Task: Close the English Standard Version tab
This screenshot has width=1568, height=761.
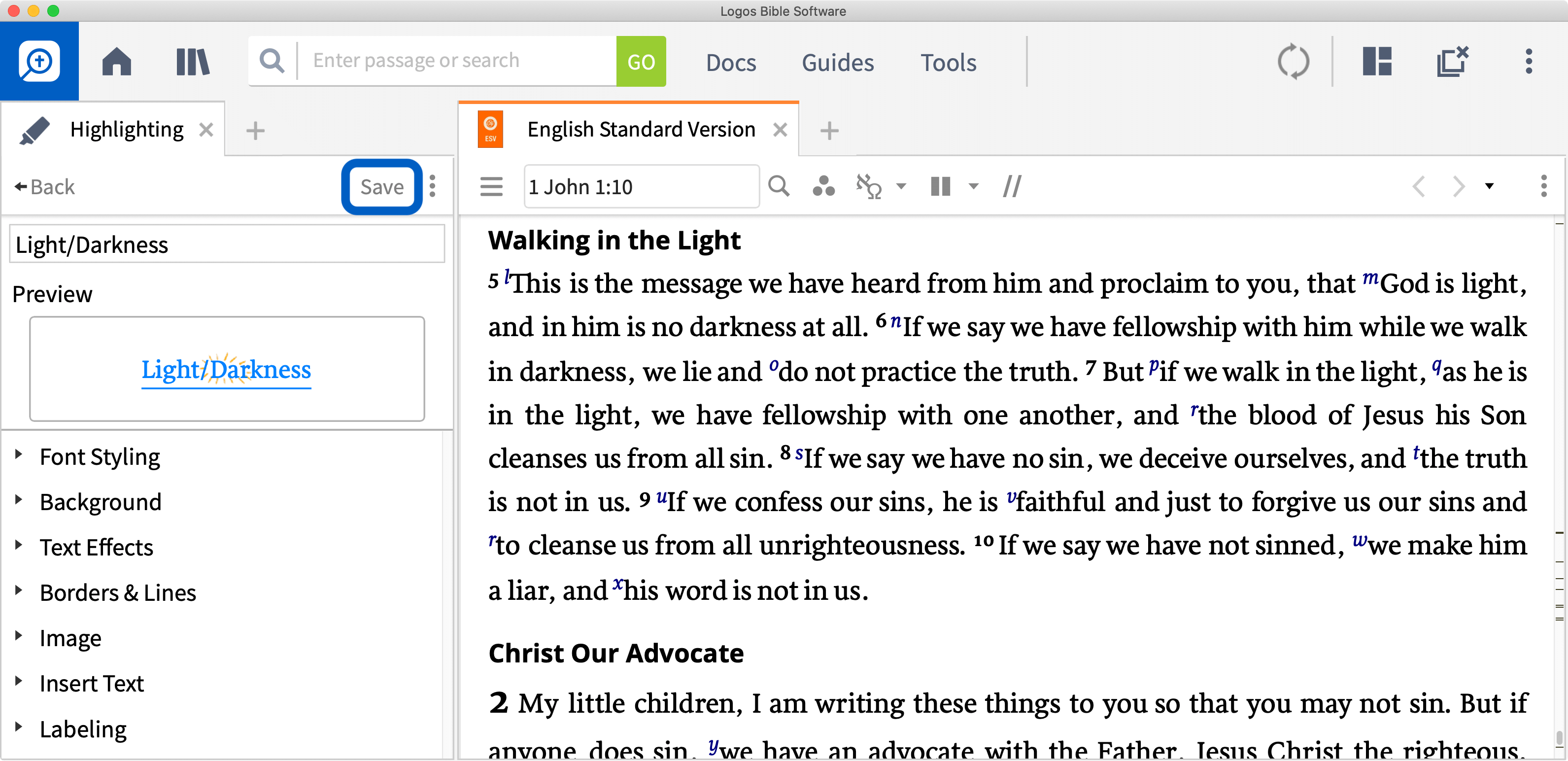Action: click(x=780, y=130)
